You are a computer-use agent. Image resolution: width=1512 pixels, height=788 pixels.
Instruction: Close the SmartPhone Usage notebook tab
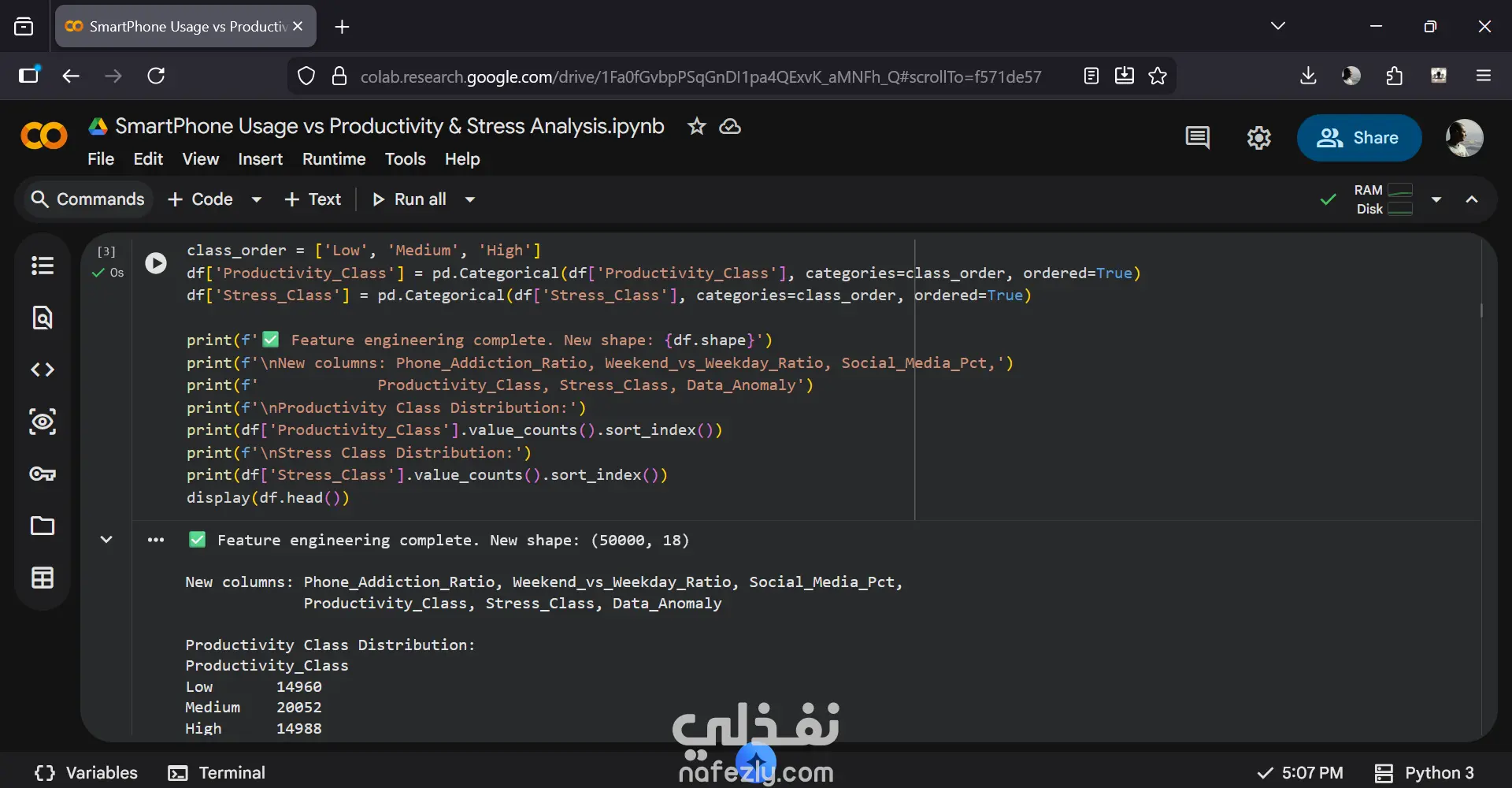click(298, 26)
